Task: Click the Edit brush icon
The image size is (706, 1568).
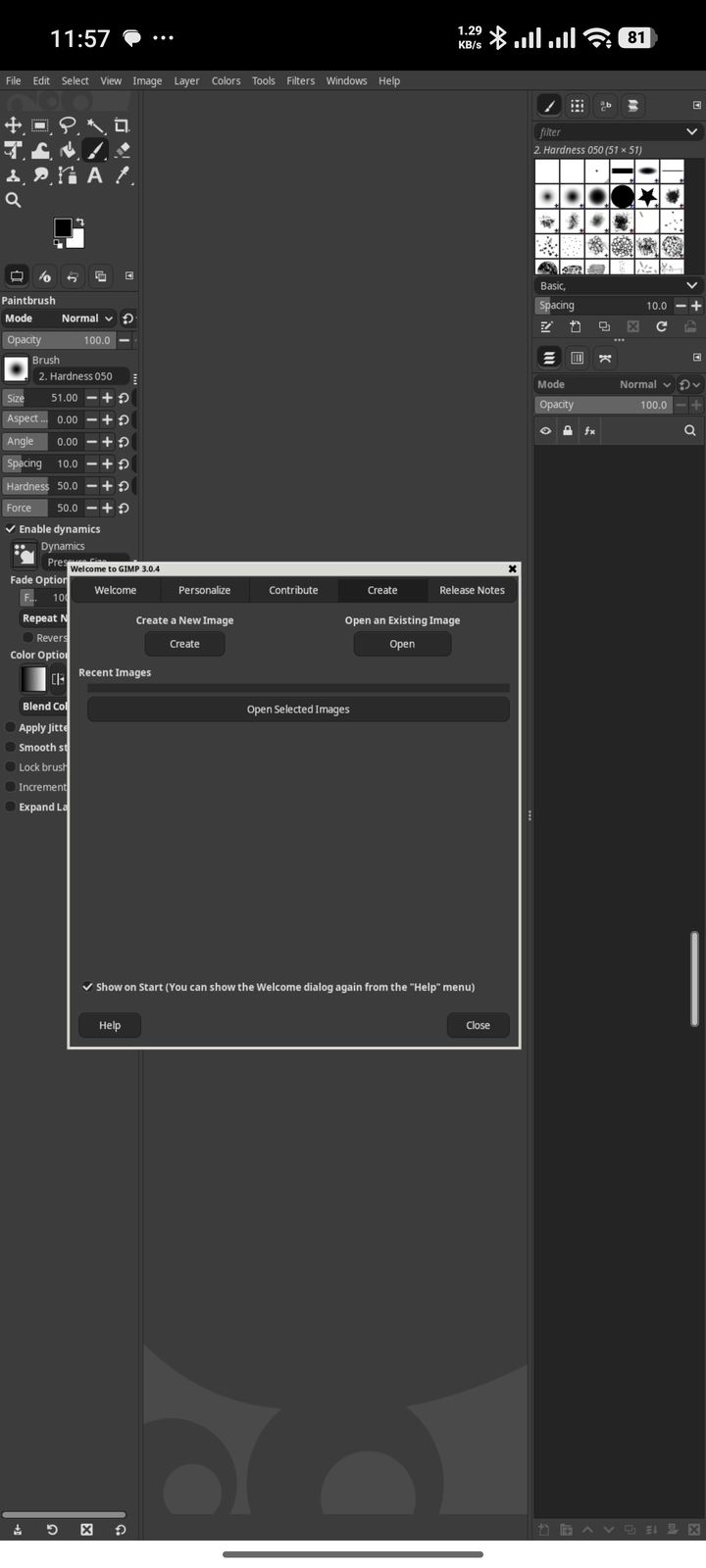Action: [547, 326]
